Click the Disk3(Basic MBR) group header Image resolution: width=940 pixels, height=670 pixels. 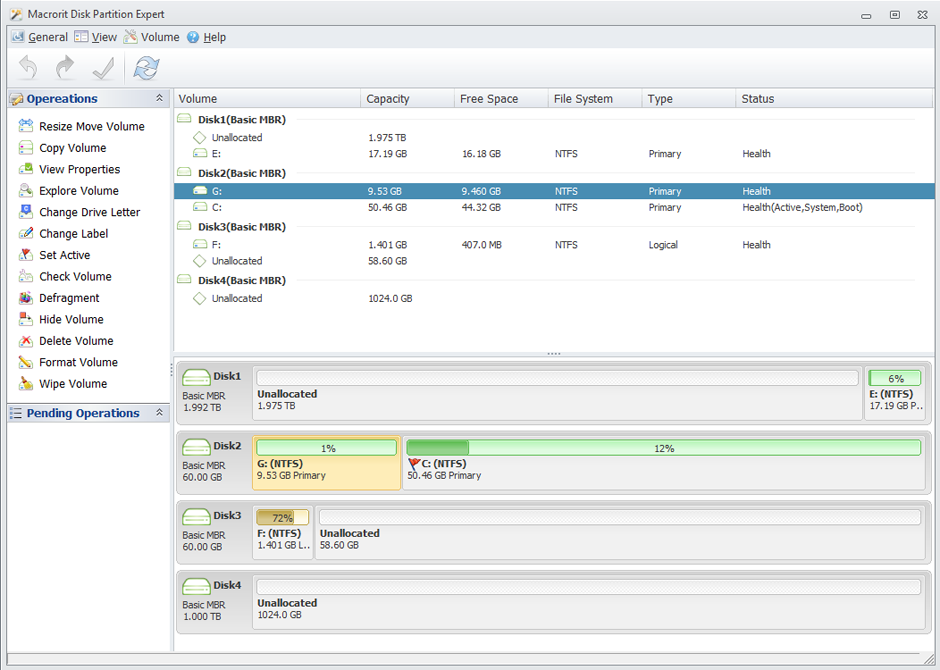click(x=242, y=227)
